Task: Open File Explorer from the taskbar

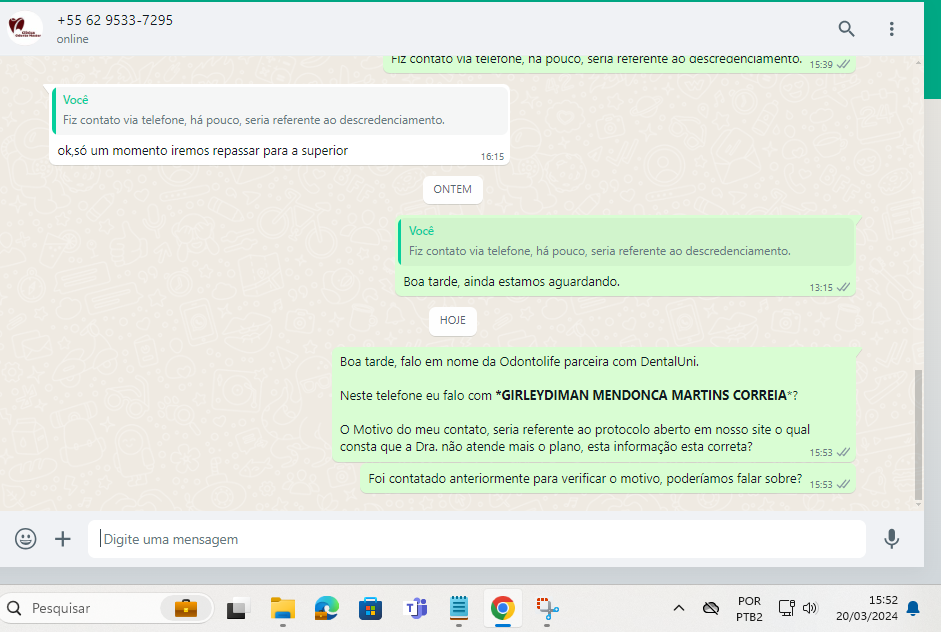Action: (283, 609)
